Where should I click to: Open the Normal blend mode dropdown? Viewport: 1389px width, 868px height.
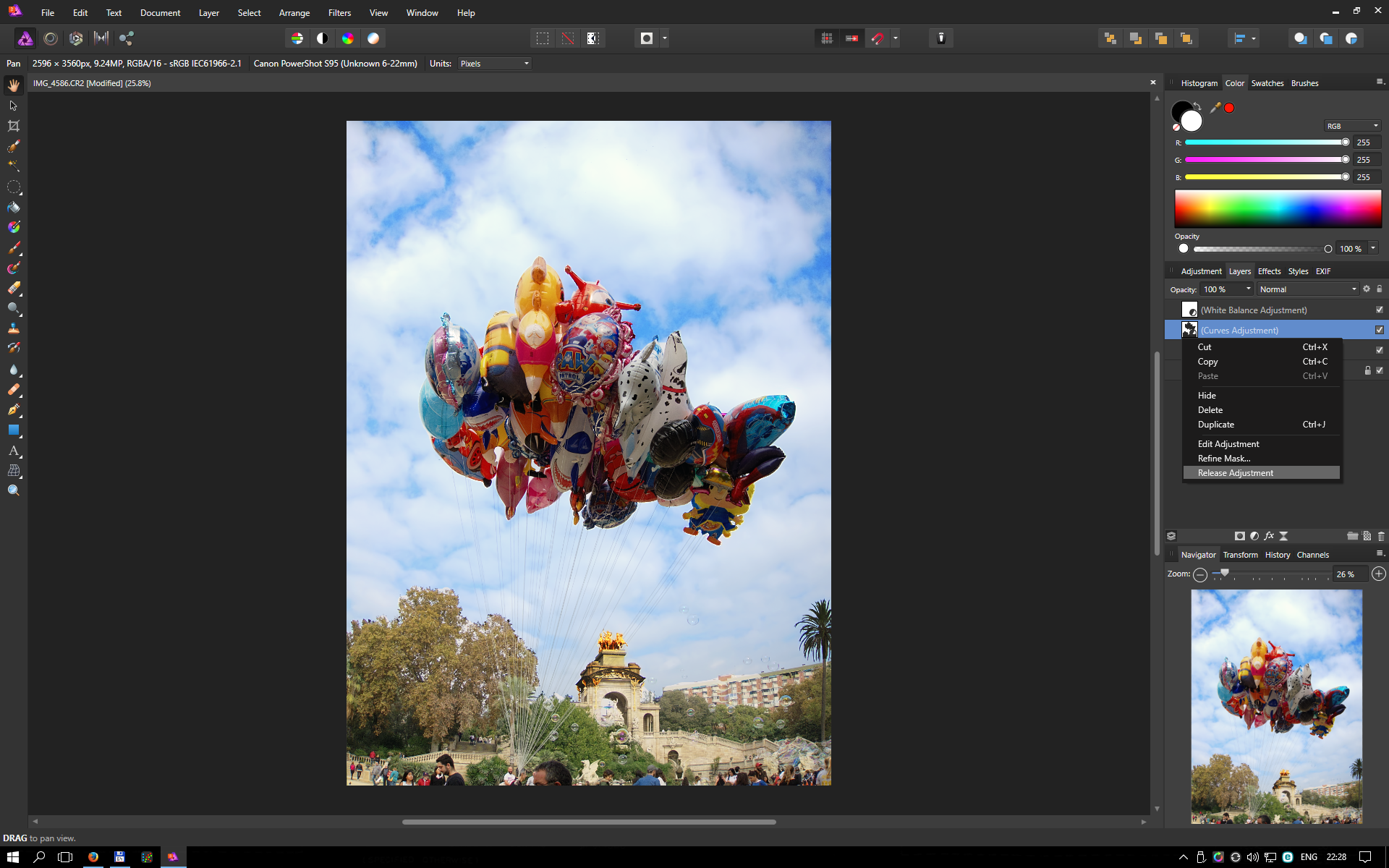point(1307,289)
